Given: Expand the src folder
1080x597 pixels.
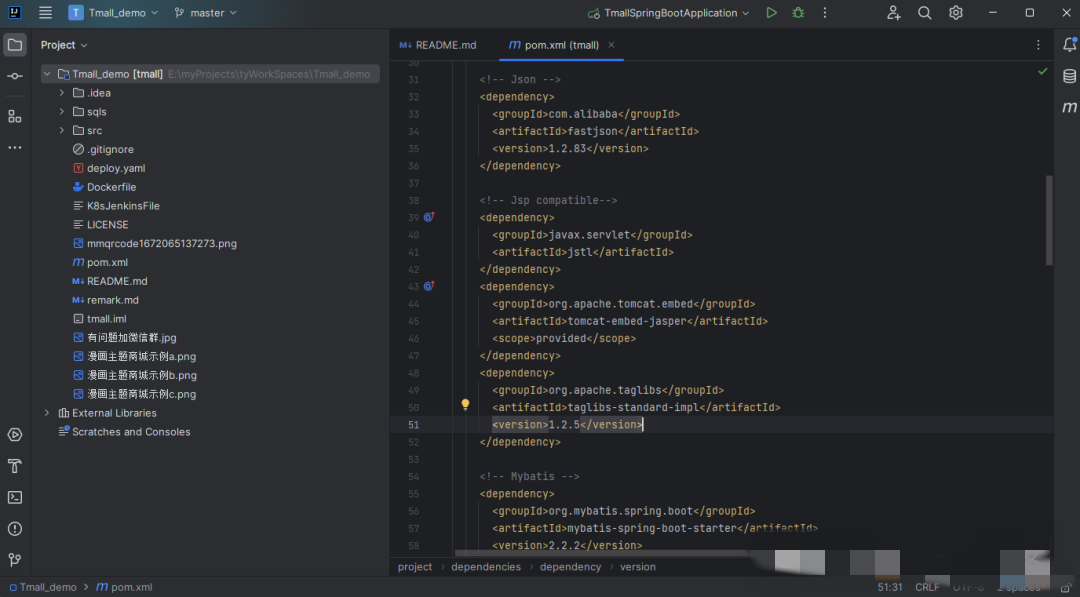Looking at the screenshot, I should point(62,130).
